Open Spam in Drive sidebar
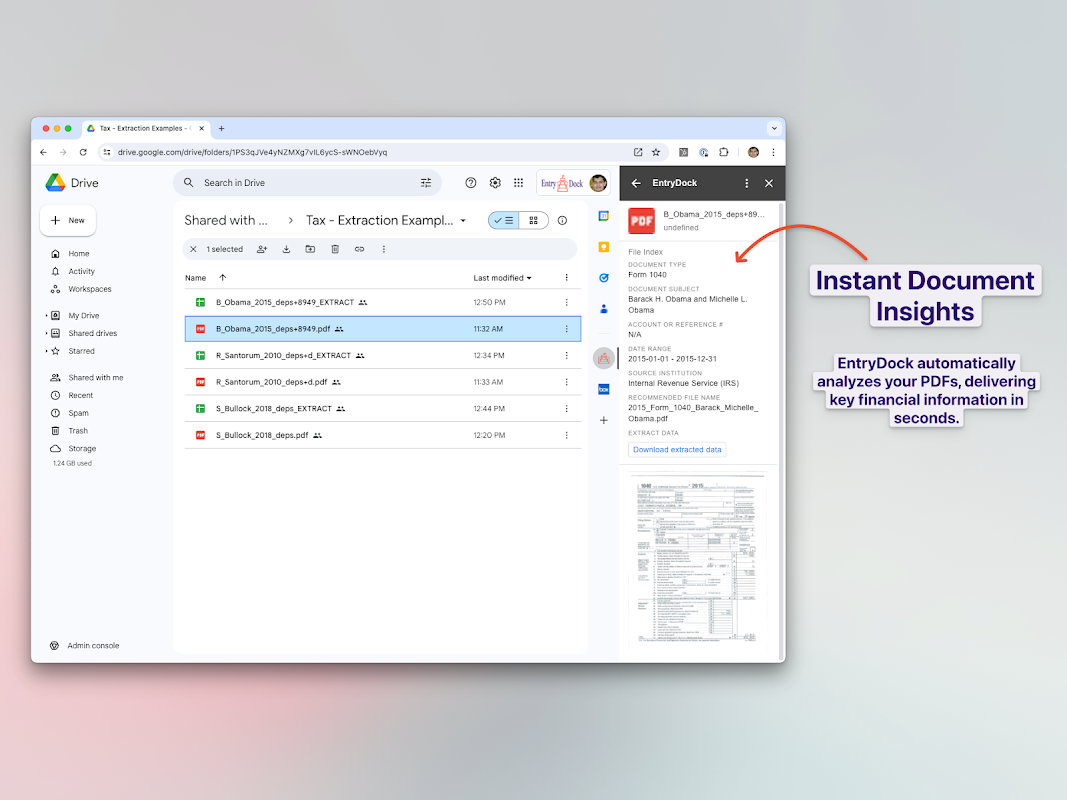The height and width of the screenshot is (800, 1067). (78, 413)
